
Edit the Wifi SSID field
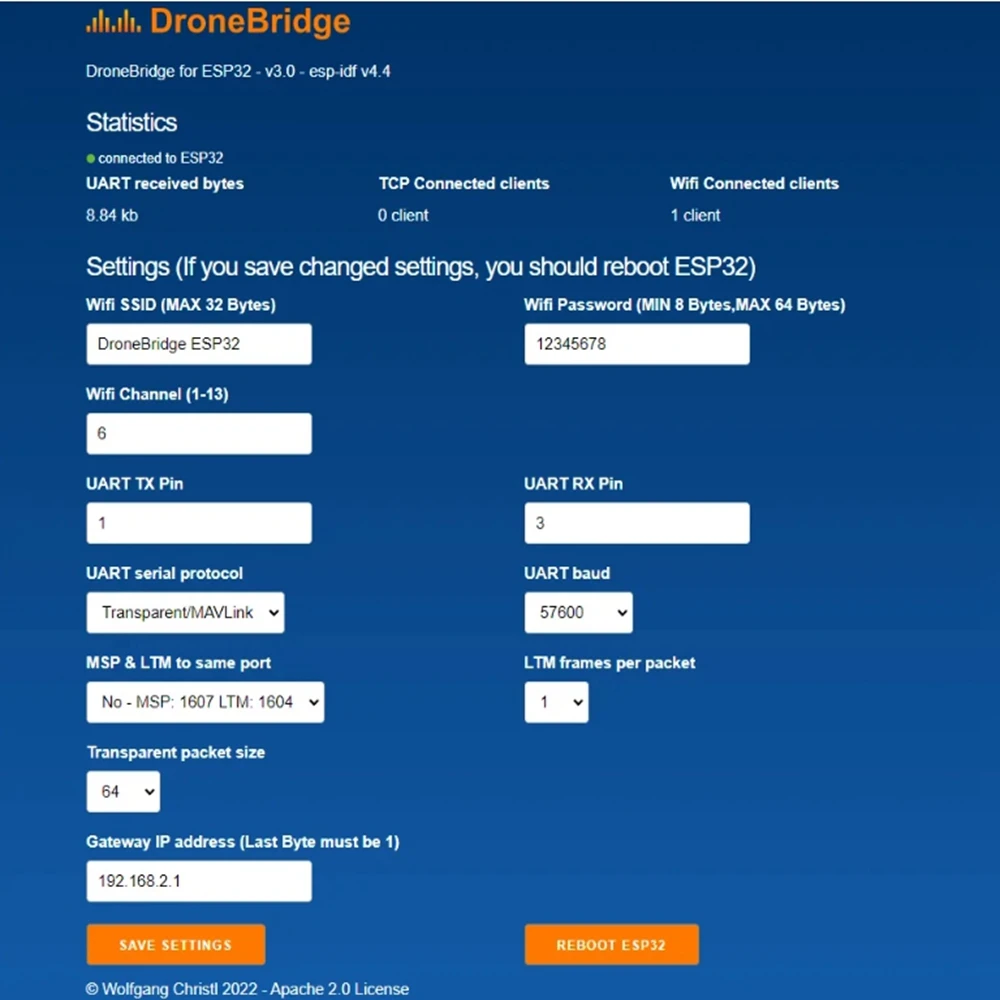199,344
